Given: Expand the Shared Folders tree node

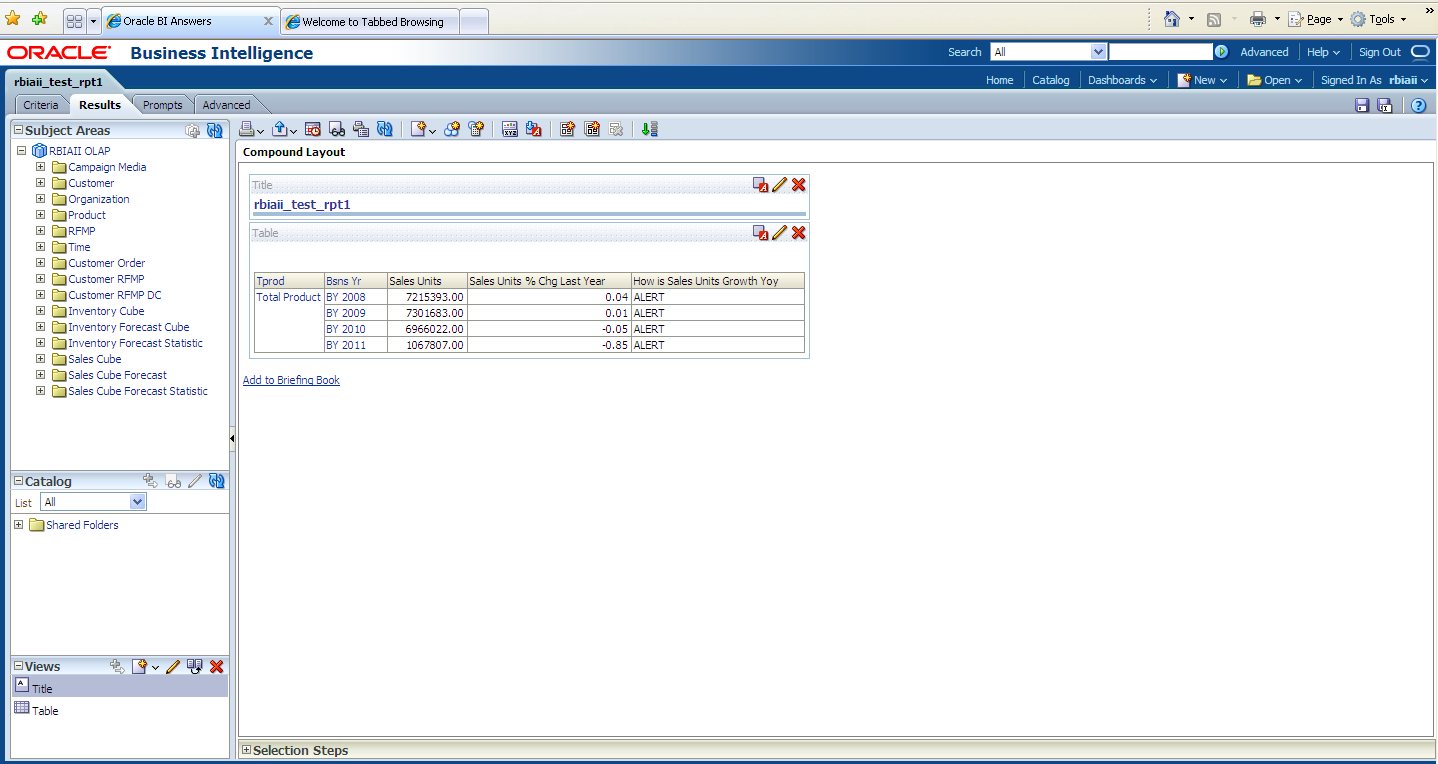Looking at the screenshot, I should pos(19,525).
